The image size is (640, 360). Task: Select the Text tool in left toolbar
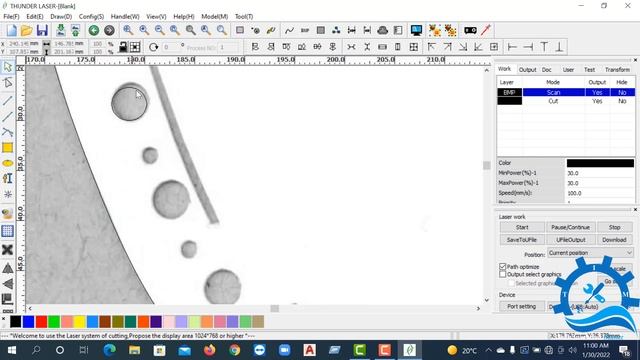pyautogui.click(x=7, y=178)
